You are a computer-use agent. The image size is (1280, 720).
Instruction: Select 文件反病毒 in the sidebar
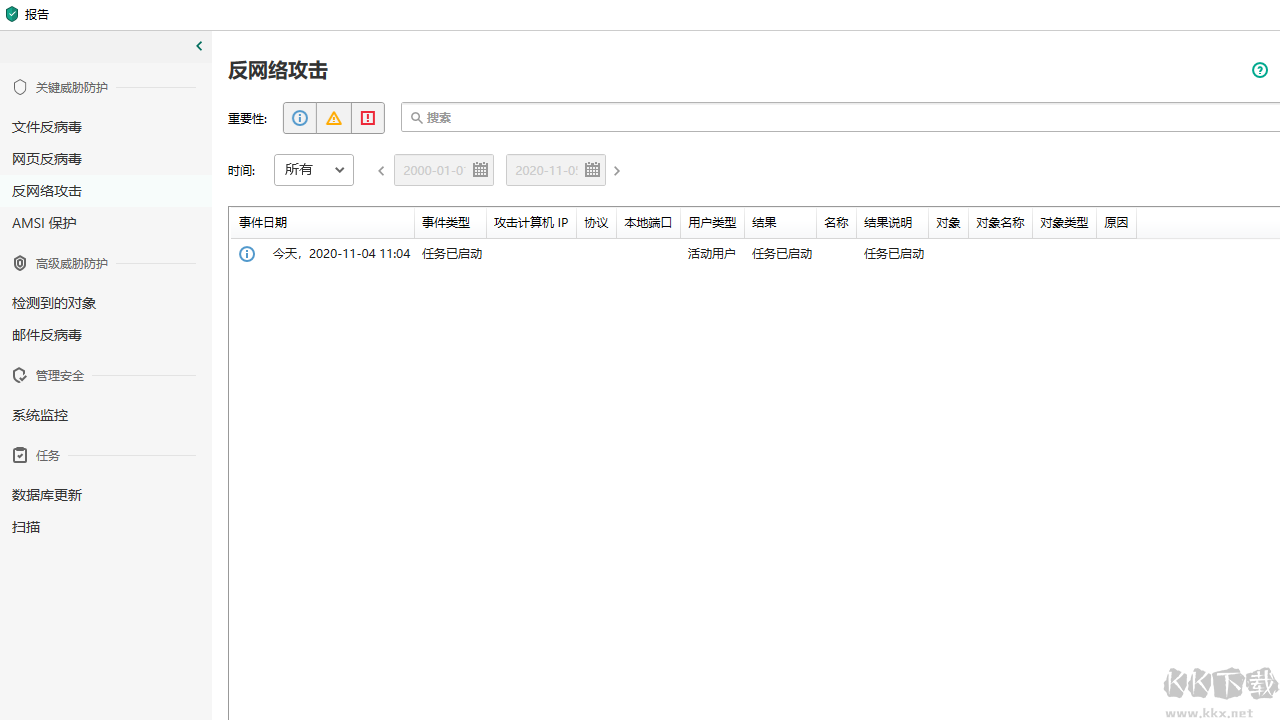(x=47, y=127)
